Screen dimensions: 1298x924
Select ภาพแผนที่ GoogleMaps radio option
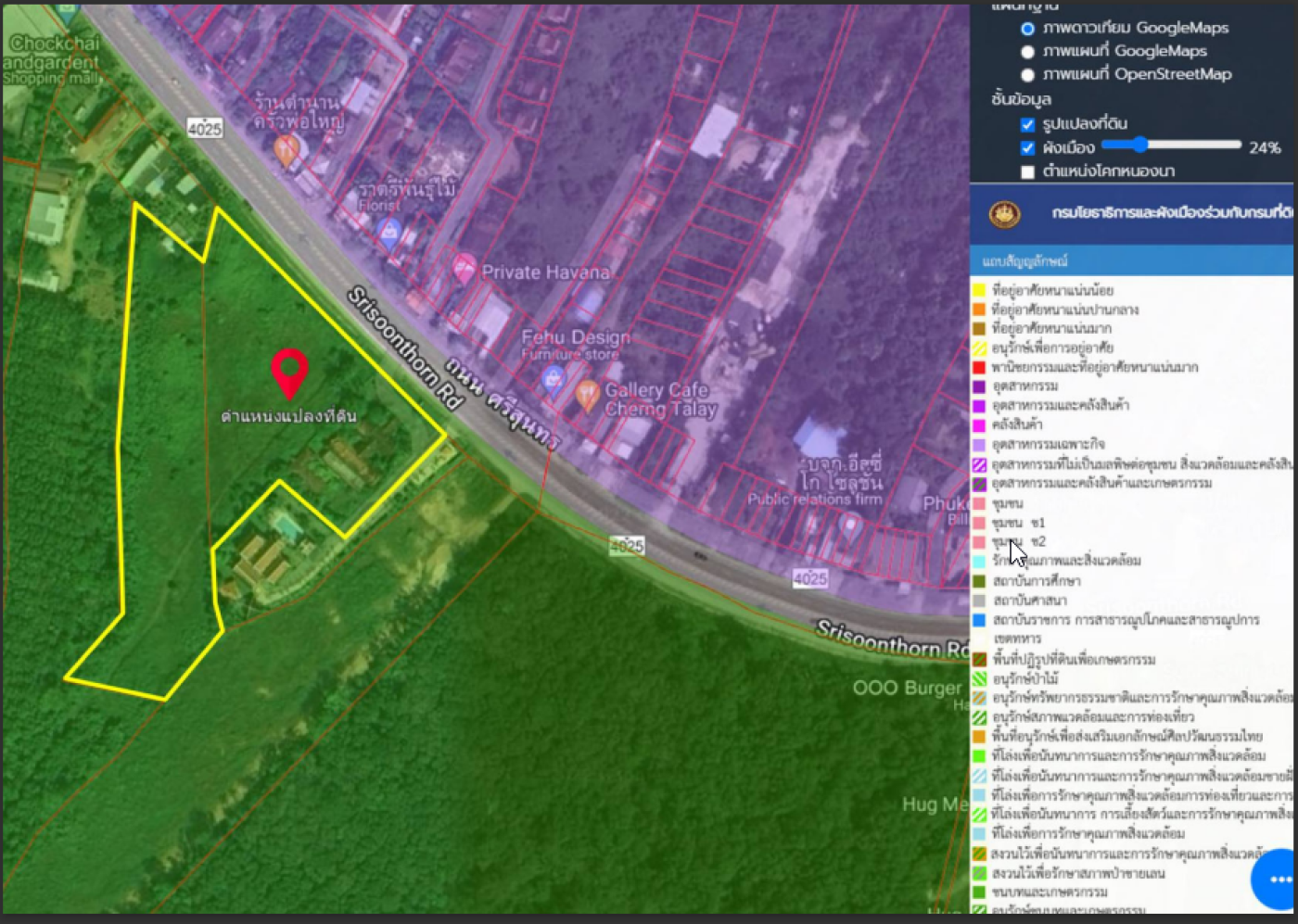click(x=1027, y=52)
